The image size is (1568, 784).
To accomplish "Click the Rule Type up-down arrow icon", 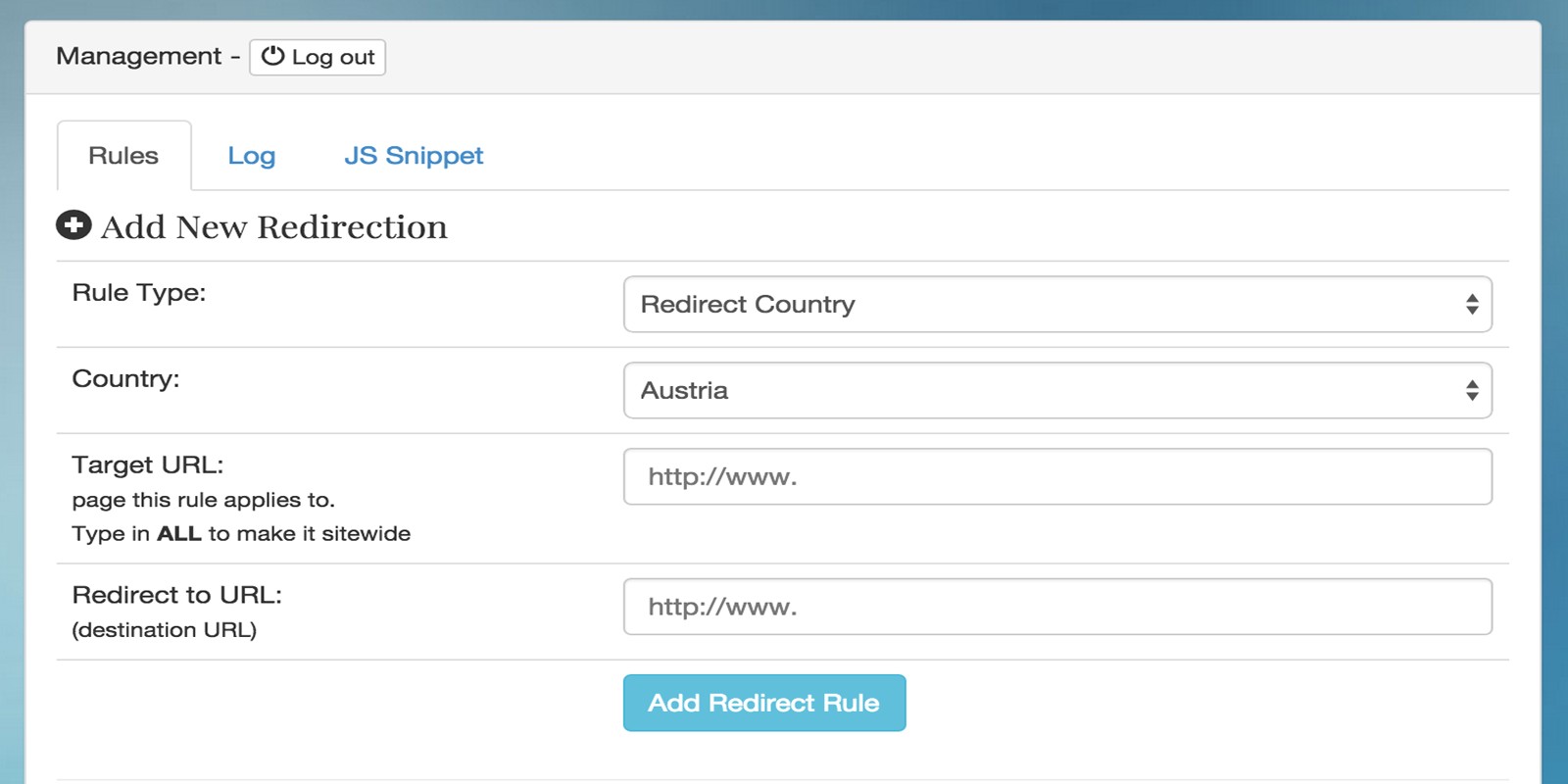I will tap(1472, 304).
